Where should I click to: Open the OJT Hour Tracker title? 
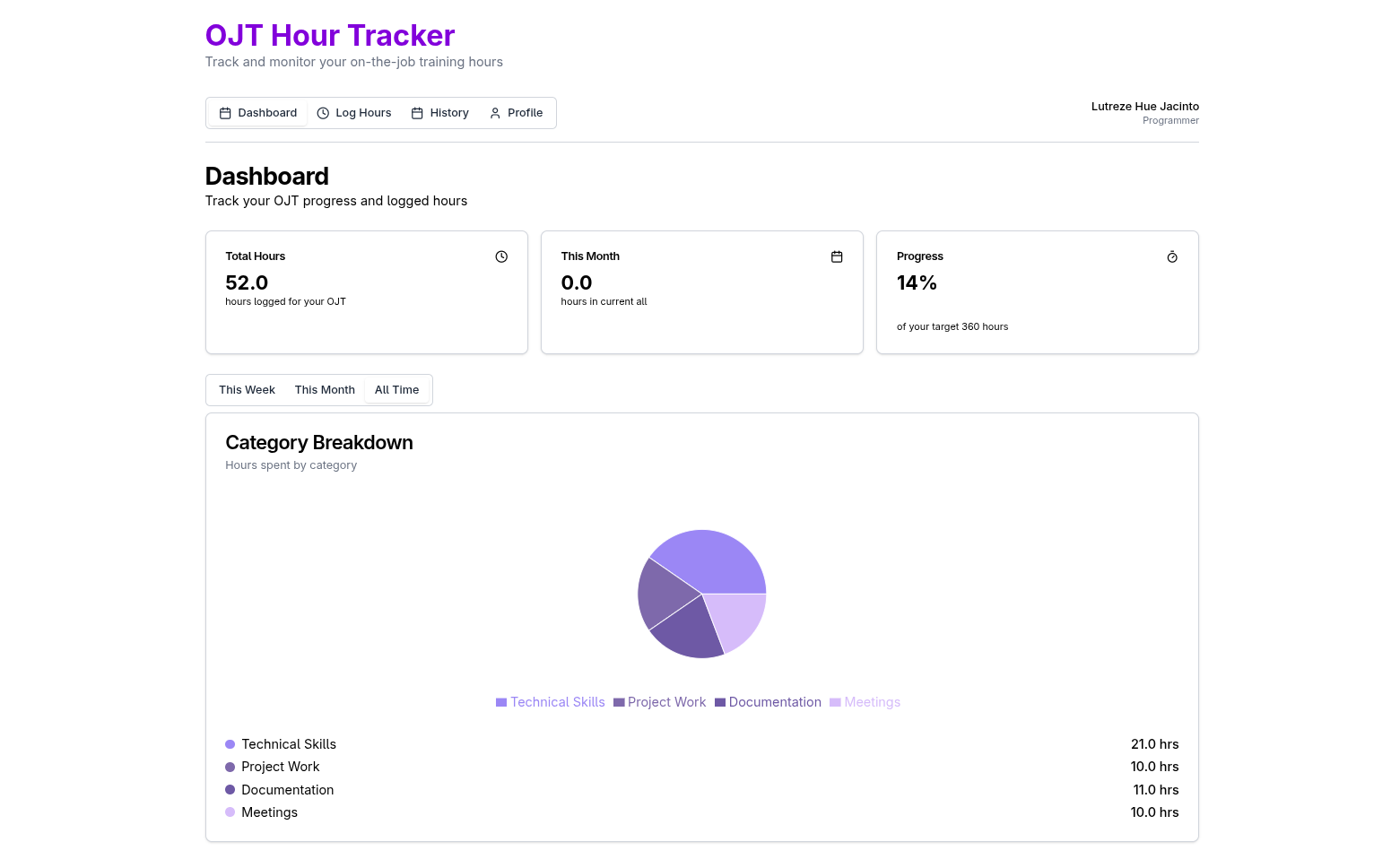click(330, 36)
